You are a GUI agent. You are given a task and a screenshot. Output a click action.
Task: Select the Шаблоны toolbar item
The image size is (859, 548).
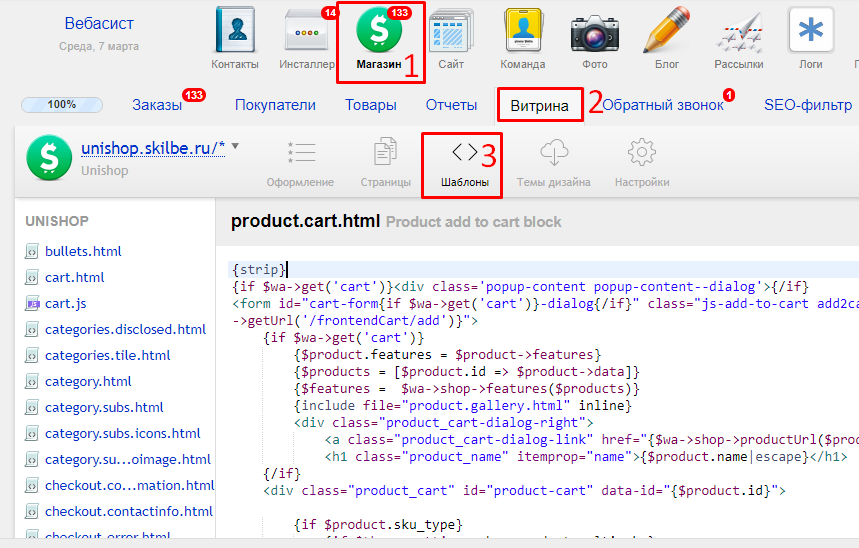coord(464,163)
